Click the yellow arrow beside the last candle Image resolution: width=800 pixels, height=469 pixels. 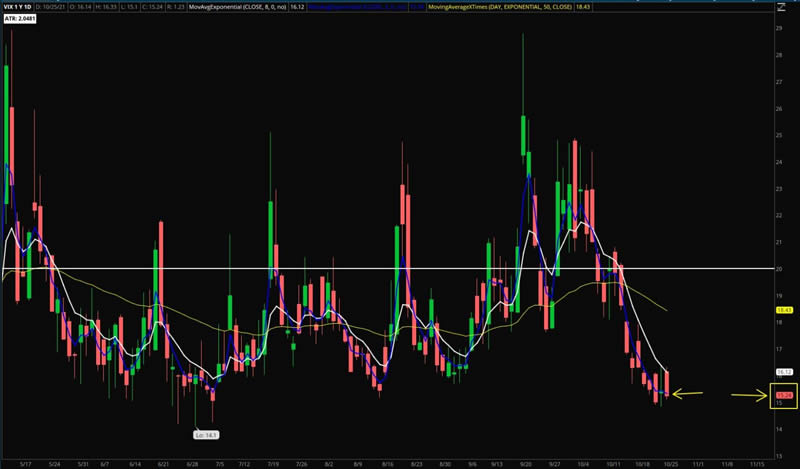pos(689,394)
